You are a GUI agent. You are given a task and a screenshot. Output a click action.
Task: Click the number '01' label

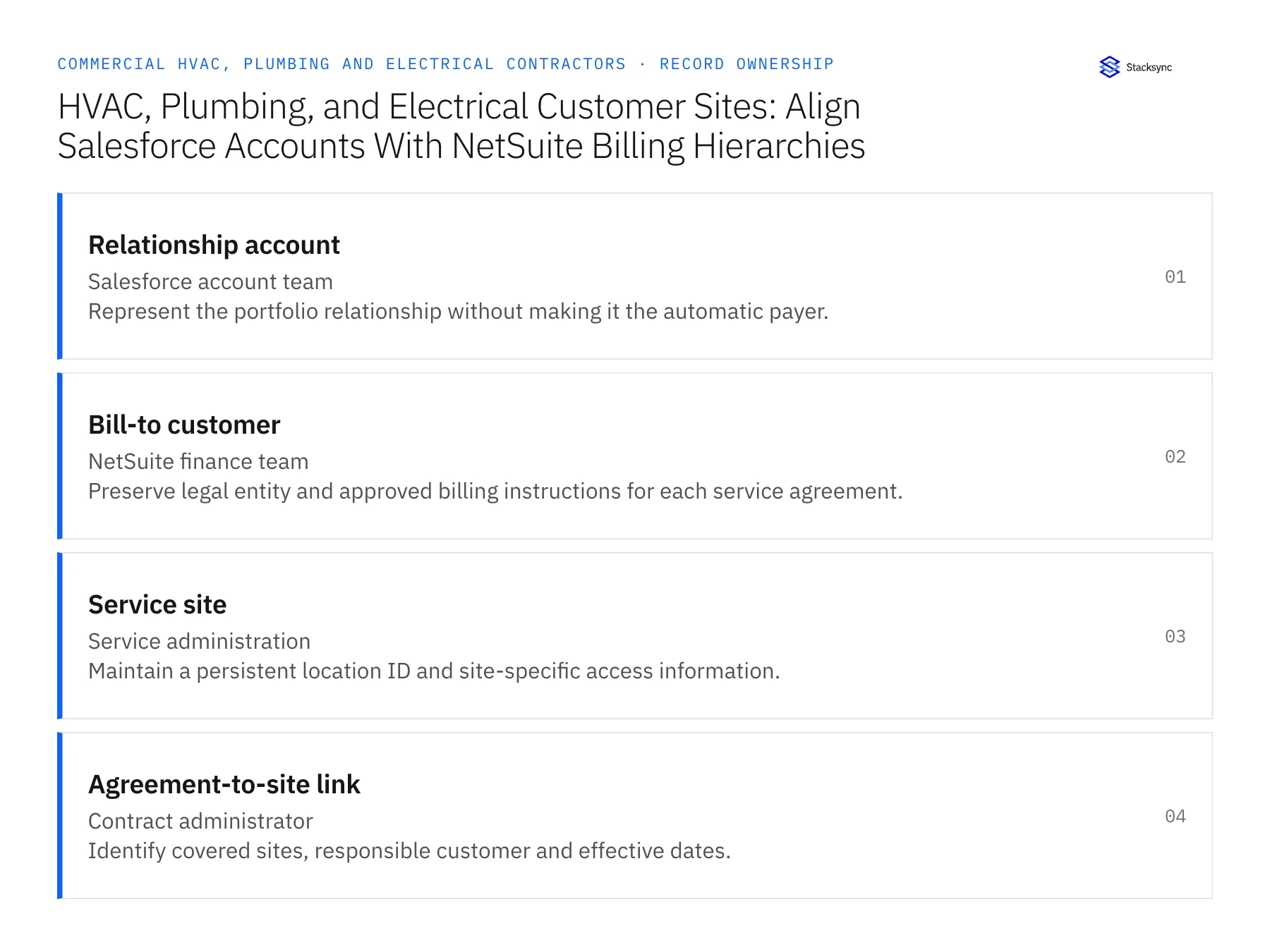(1175, 276)
